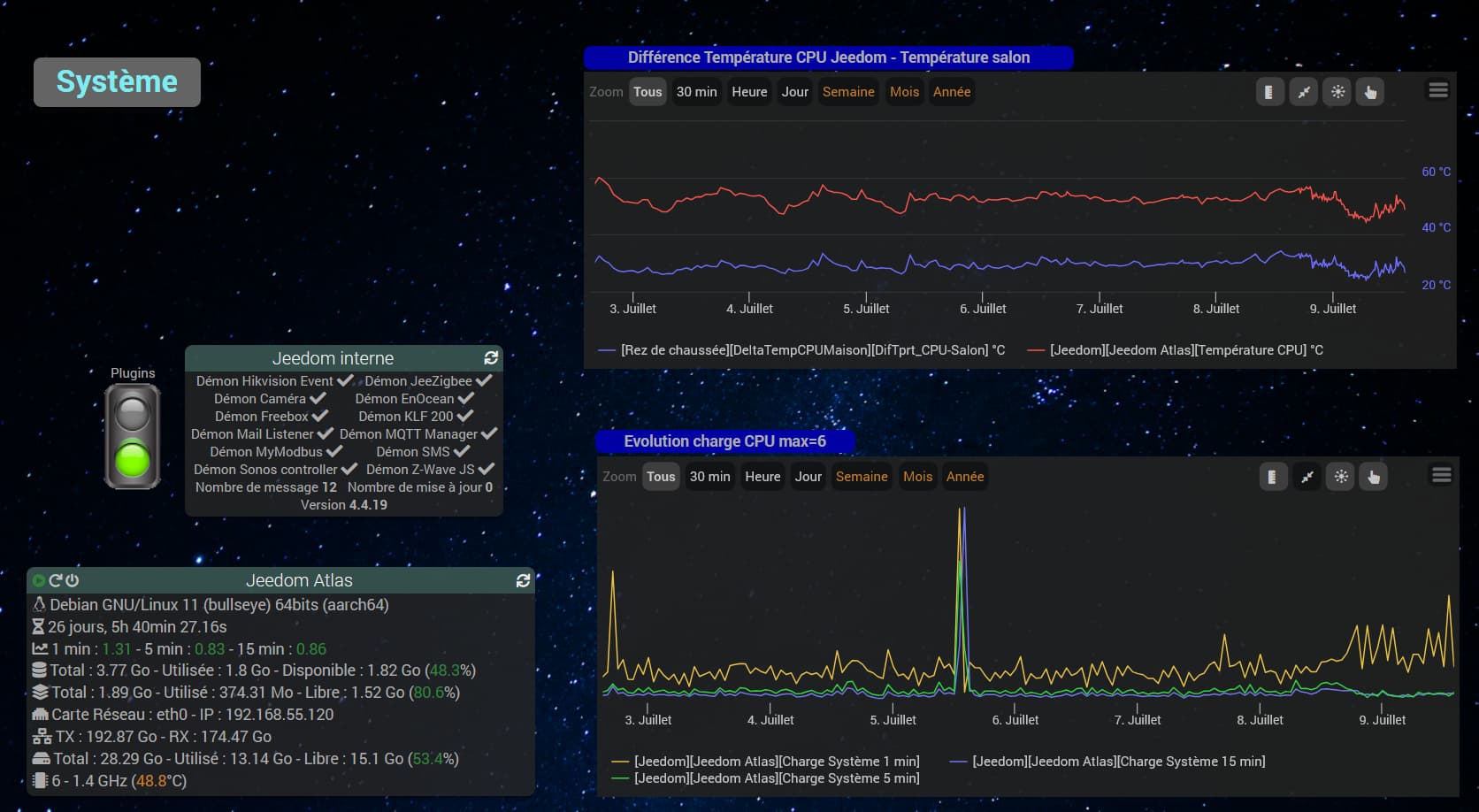Refresh the Jeedom interne widget
Screen dimensions: 1479x812
click(491, 358)
